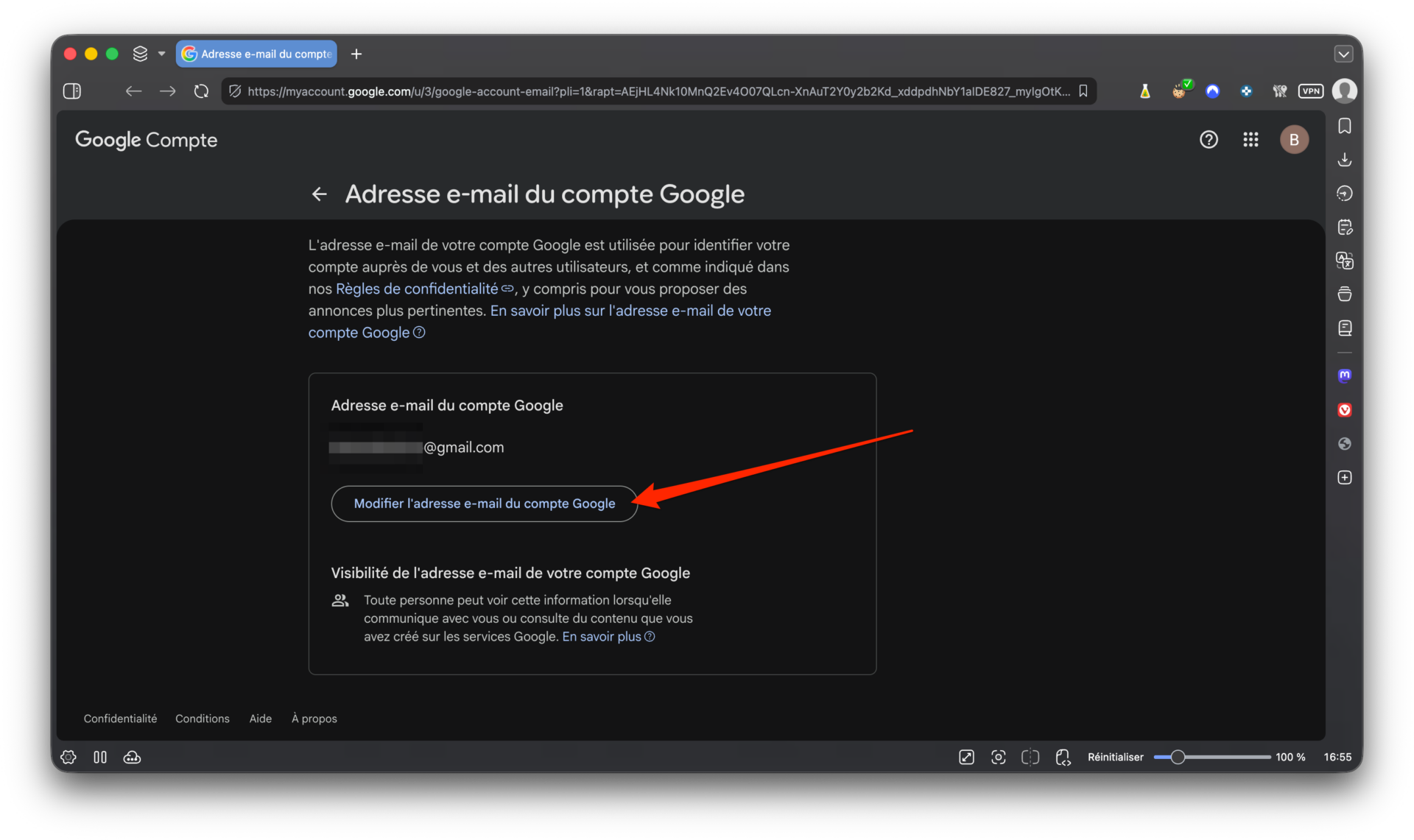Expand the tab list chevron button
Viewport: 1414px width, 840px height.
tap(1343, 54)
